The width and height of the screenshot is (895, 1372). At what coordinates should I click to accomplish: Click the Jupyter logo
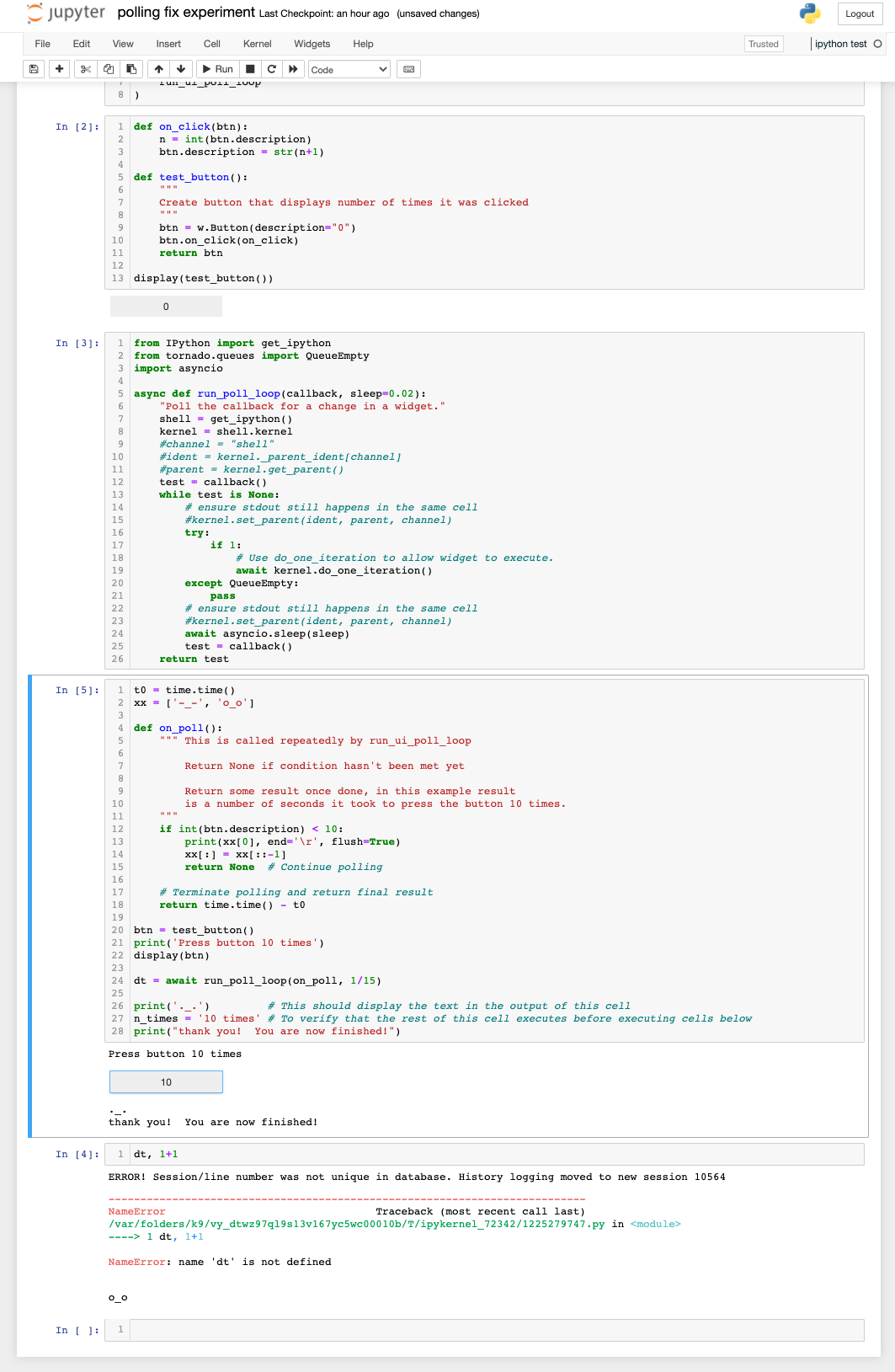tap(66, 13)
